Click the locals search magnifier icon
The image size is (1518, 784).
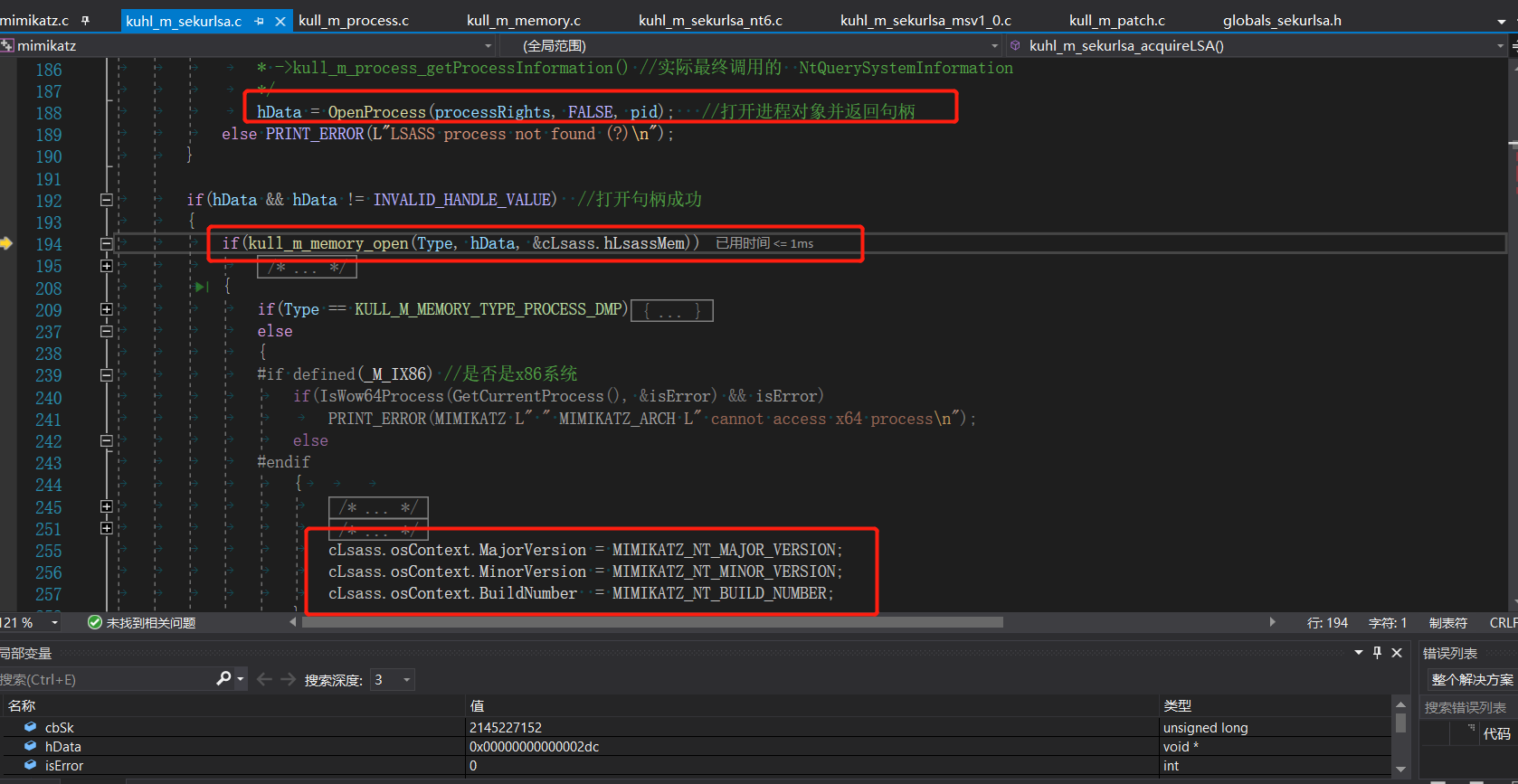click(x=223, y=678)
